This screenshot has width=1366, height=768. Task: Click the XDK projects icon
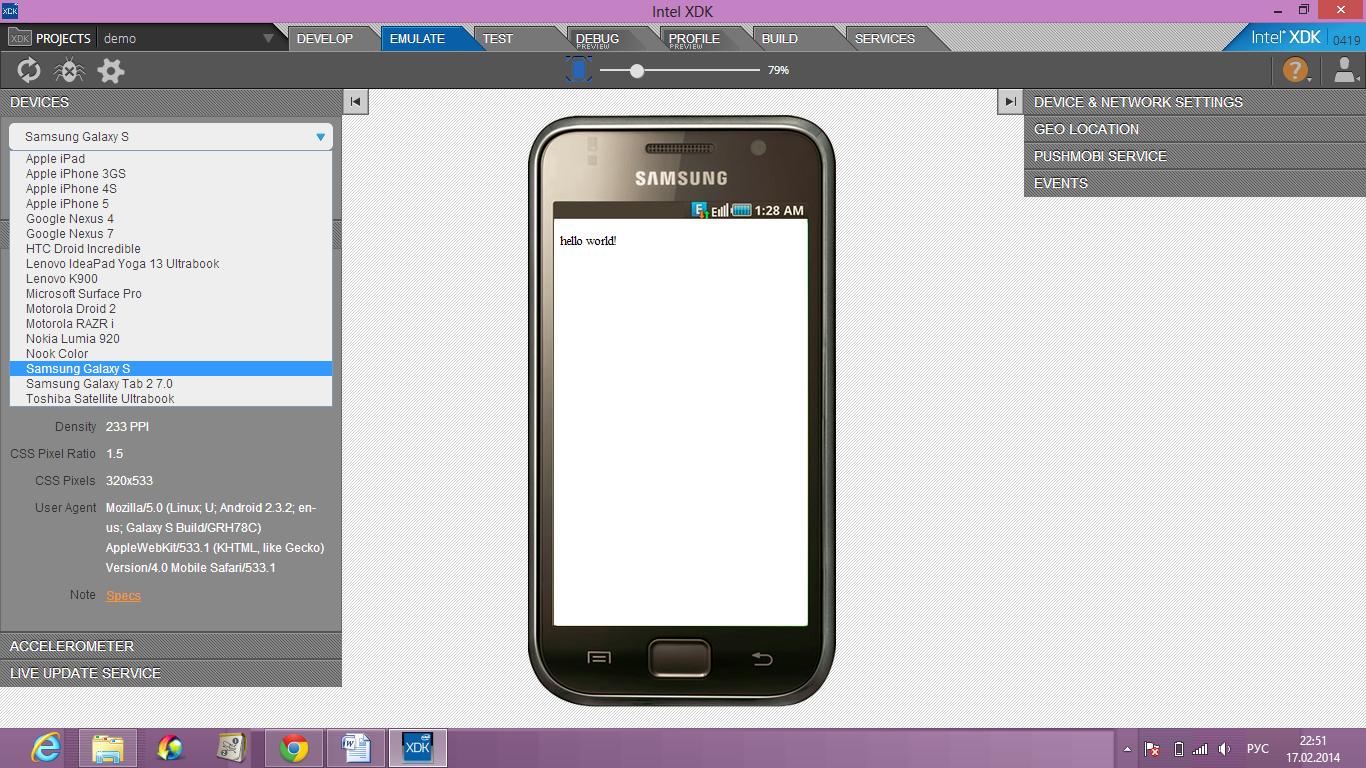click(19, 38)
